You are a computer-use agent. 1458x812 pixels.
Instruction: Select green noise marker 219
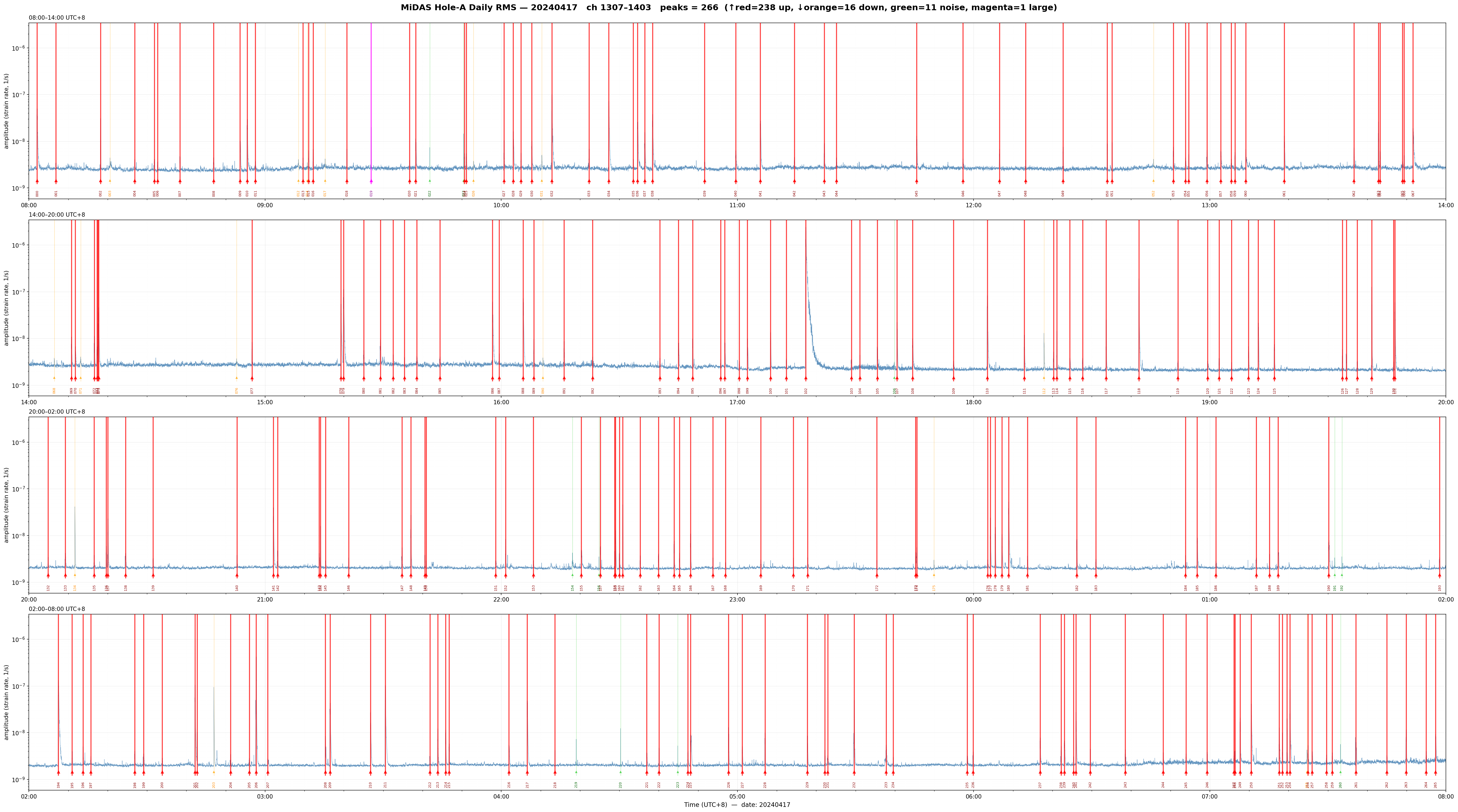[x=576, y=772]
